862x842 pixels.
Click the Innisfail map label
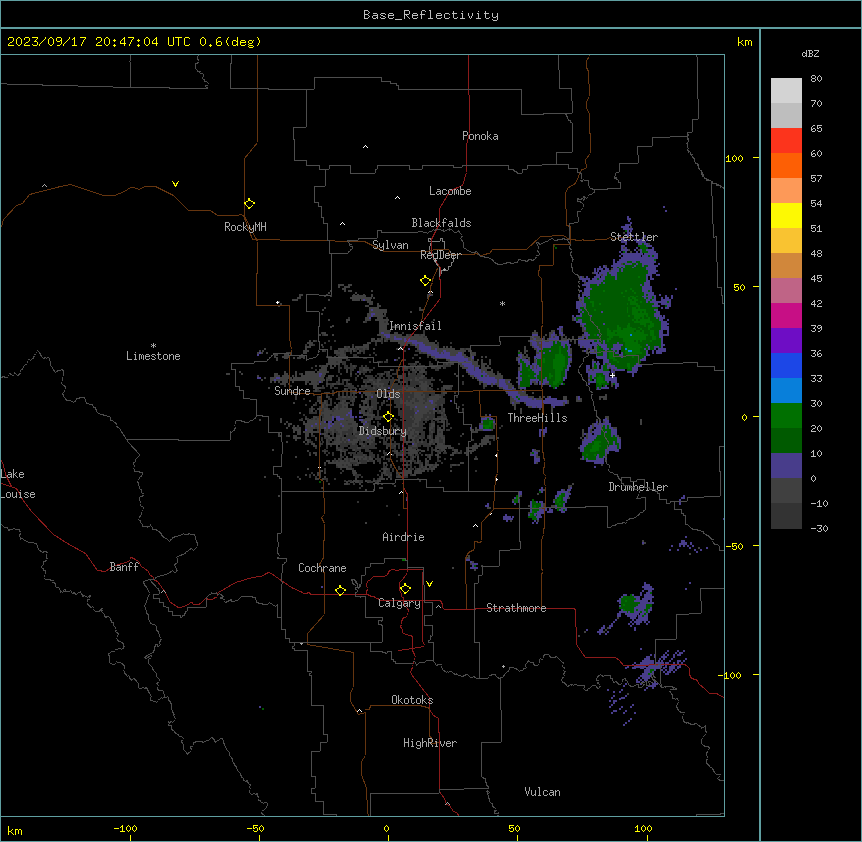[x=415, y=326]
